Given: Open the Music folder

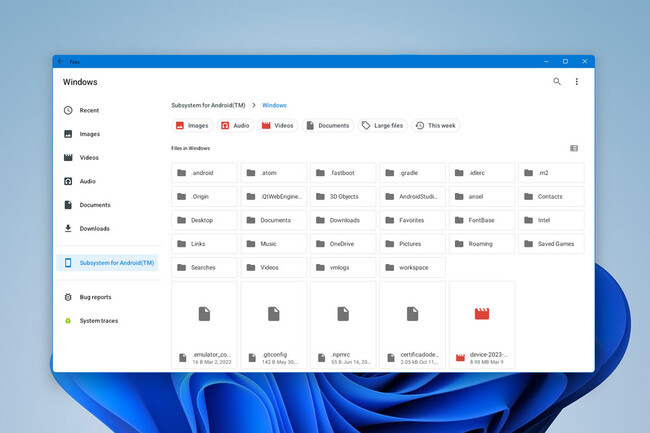Looking at the screenshot, I should [274, 244].
